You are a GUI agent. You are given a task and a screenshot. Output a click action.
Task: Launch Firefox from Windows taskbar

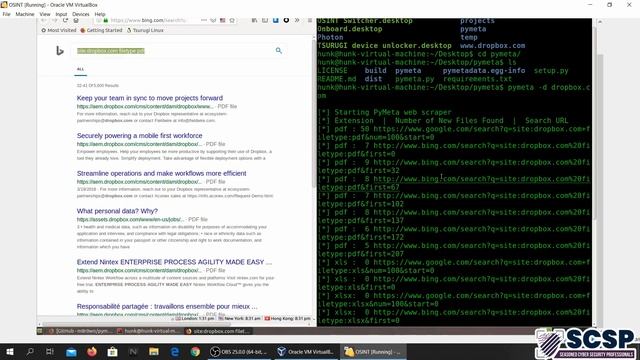[x=92, y=351]
